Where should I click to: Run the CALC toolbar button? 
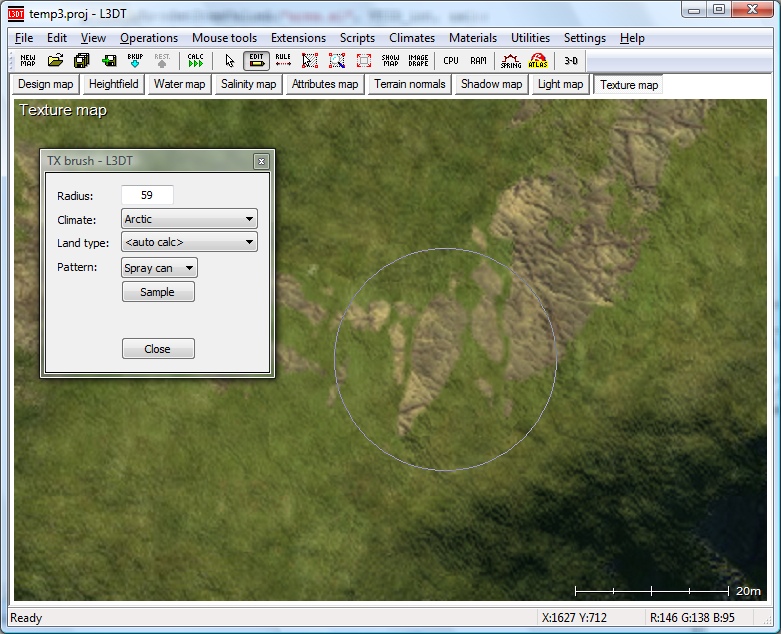tap(195, 61)
